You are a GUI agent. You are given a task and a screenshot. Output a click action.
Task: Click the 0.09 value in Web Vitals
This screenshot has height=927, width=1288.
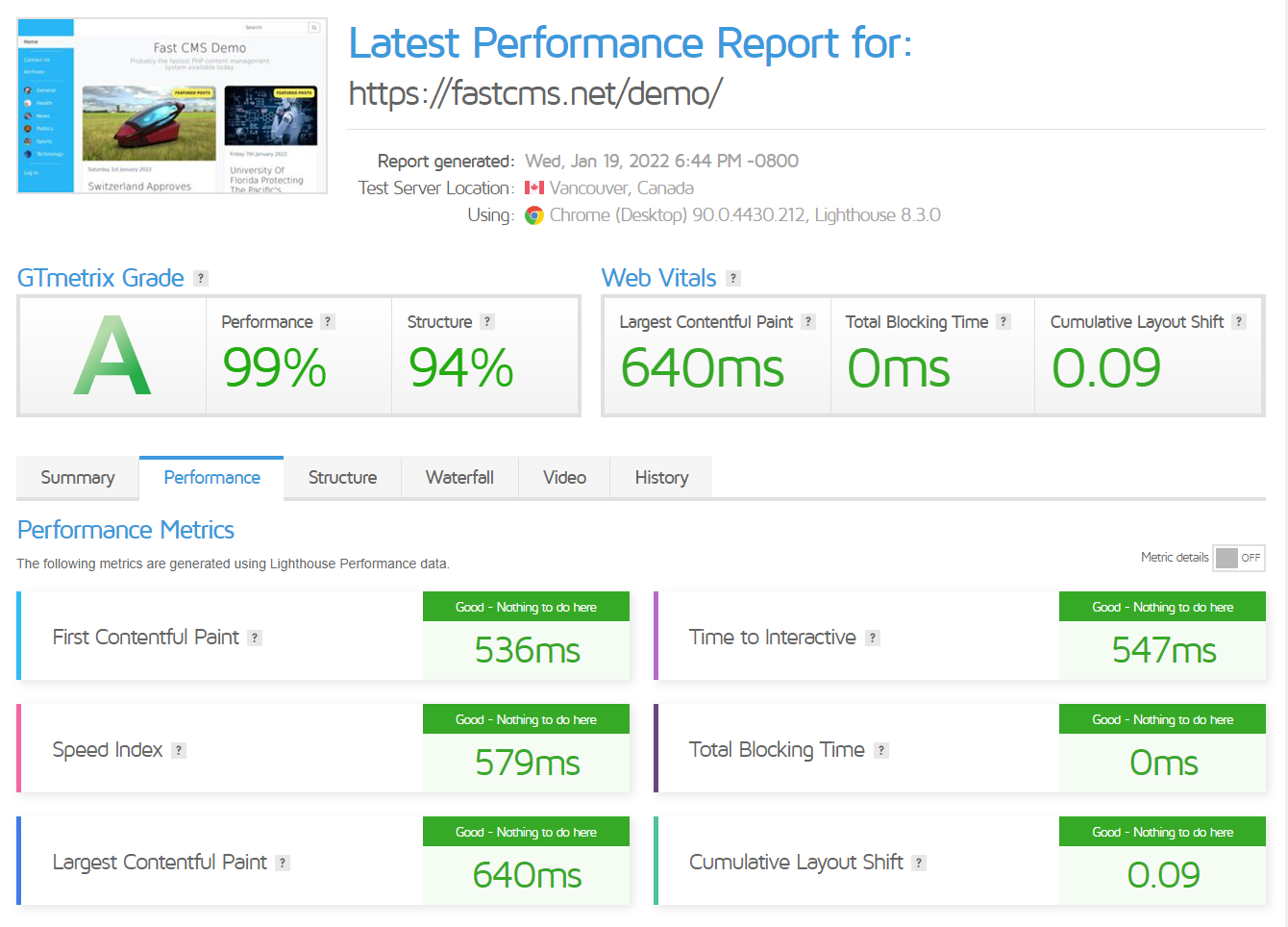tap(1106, 368)
